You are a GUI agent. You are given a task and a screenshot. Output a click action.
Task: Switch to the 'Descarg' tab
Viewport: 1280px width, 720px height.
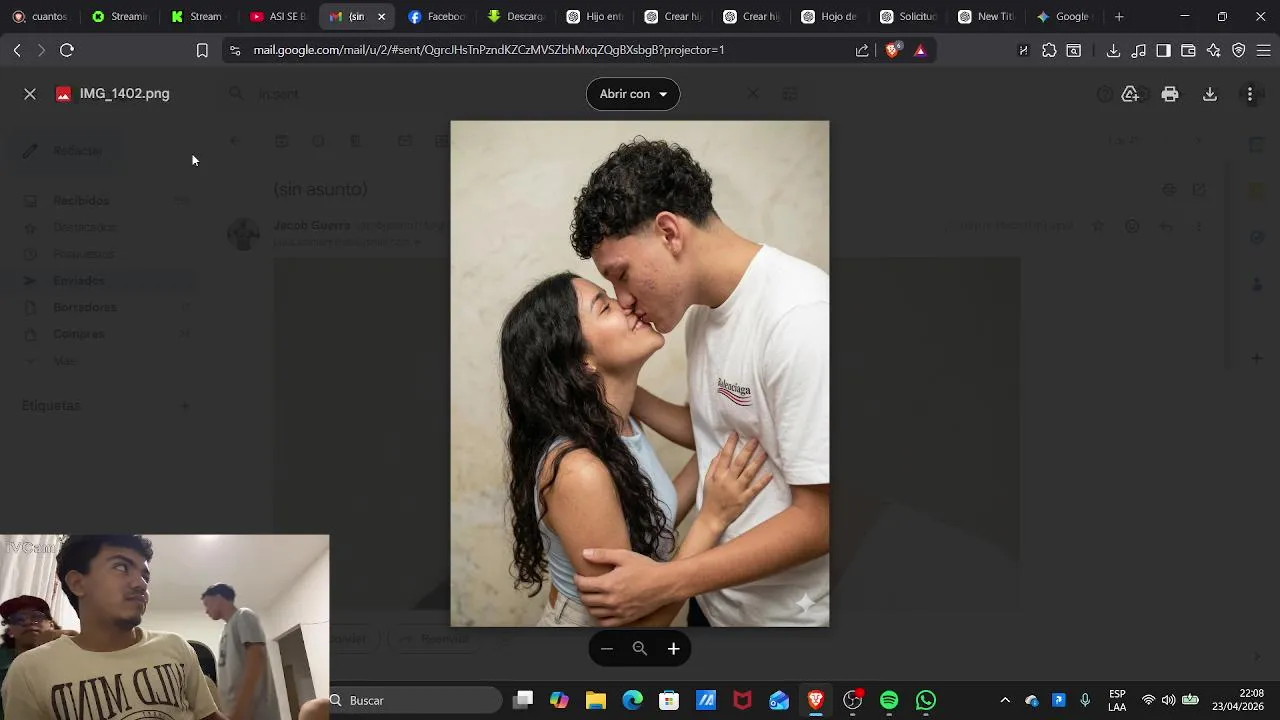click(515, 16)
